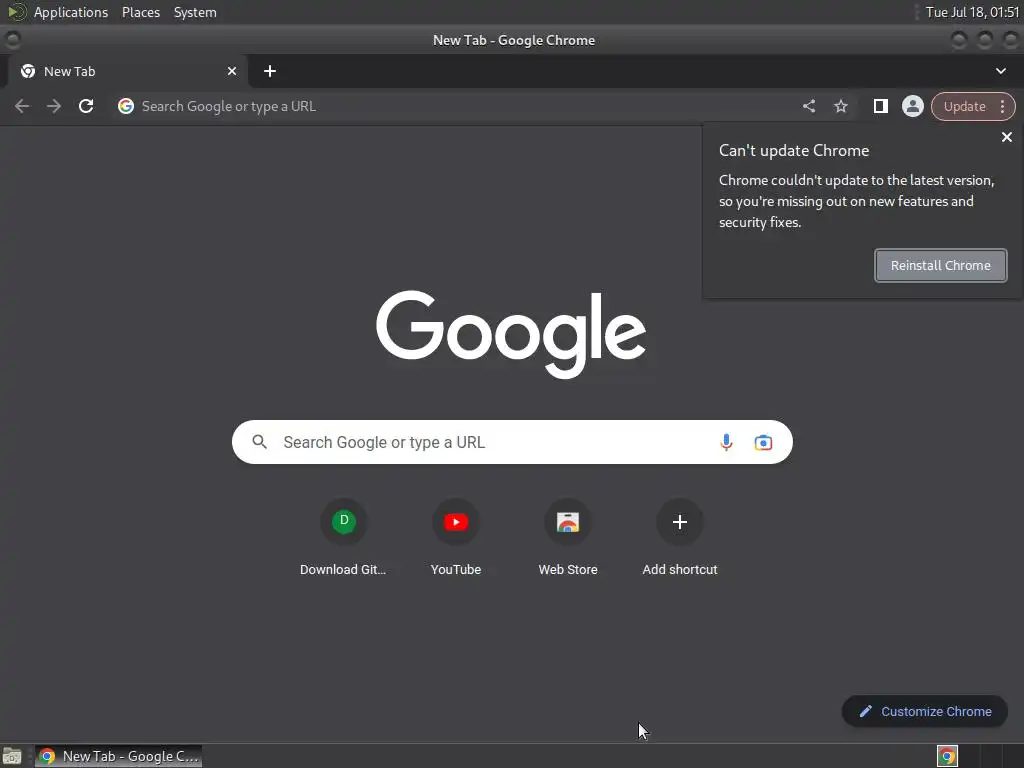Reload the page
This screenshot has height=768, width=1024.
tap(86, 106)
